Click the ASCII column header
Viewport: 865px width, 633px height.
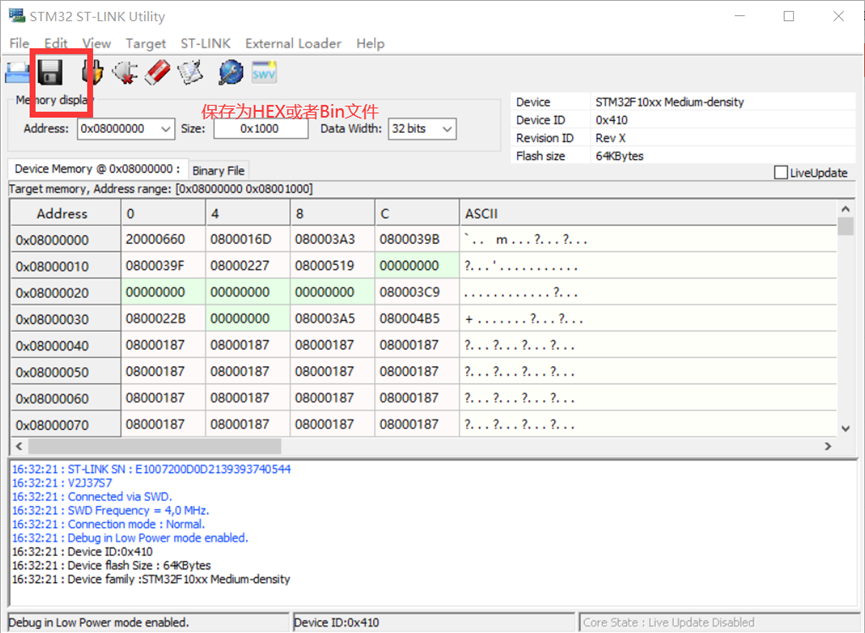point(648,214)
